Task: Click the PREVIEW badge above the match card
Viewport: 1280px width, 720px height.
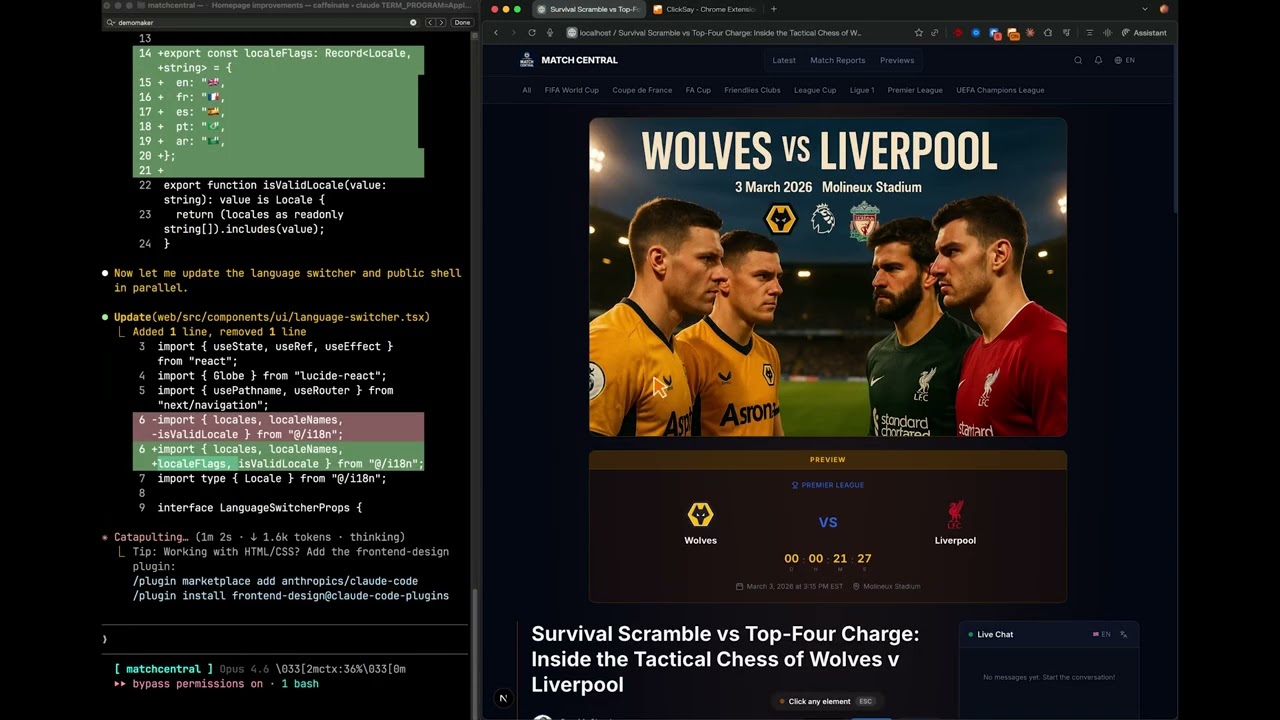Action: pos(828,460)
